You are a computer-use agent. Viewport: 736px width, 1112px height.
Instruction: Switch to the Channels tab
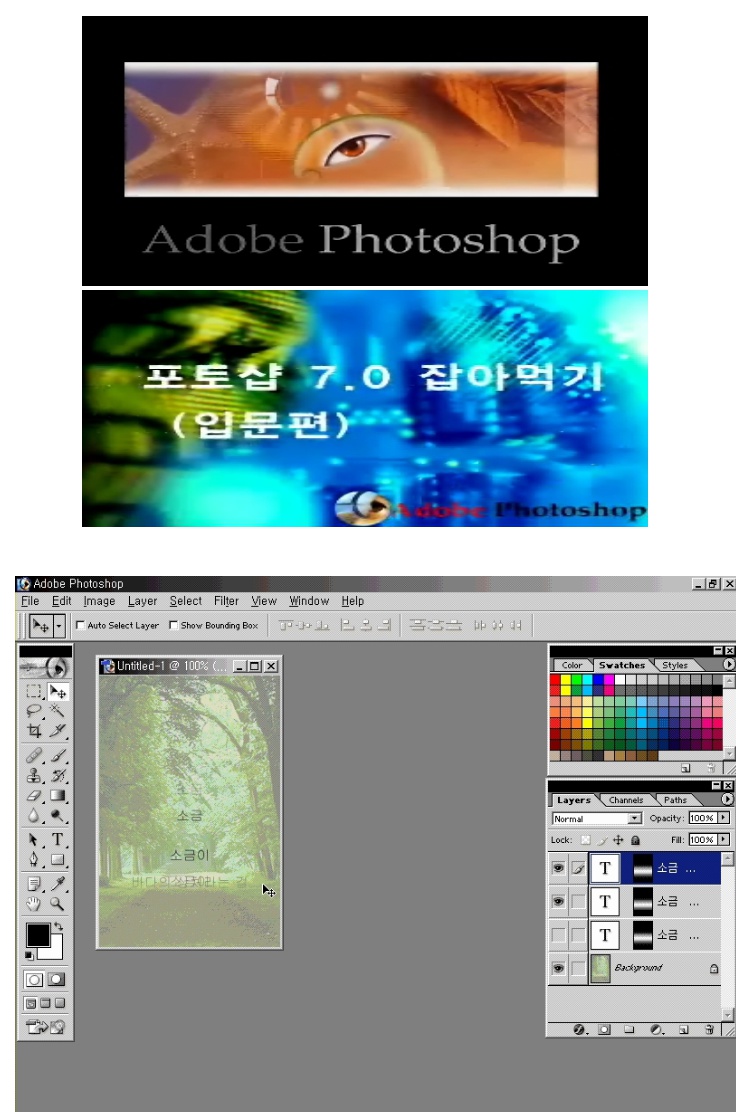pyautogui.click(x=626, y=800)
